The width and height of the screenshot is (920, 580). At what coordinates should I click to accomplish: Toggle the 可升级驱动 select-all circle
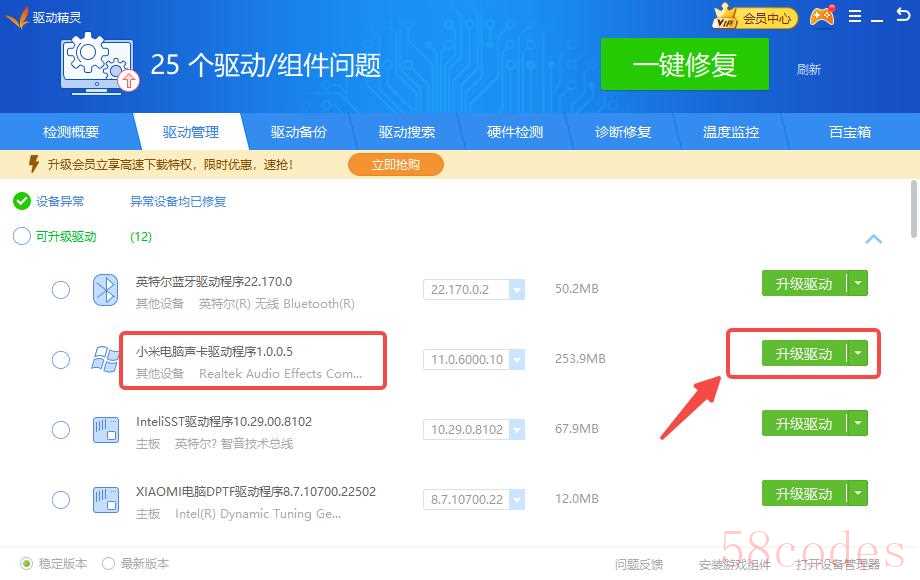click(22, 236)
